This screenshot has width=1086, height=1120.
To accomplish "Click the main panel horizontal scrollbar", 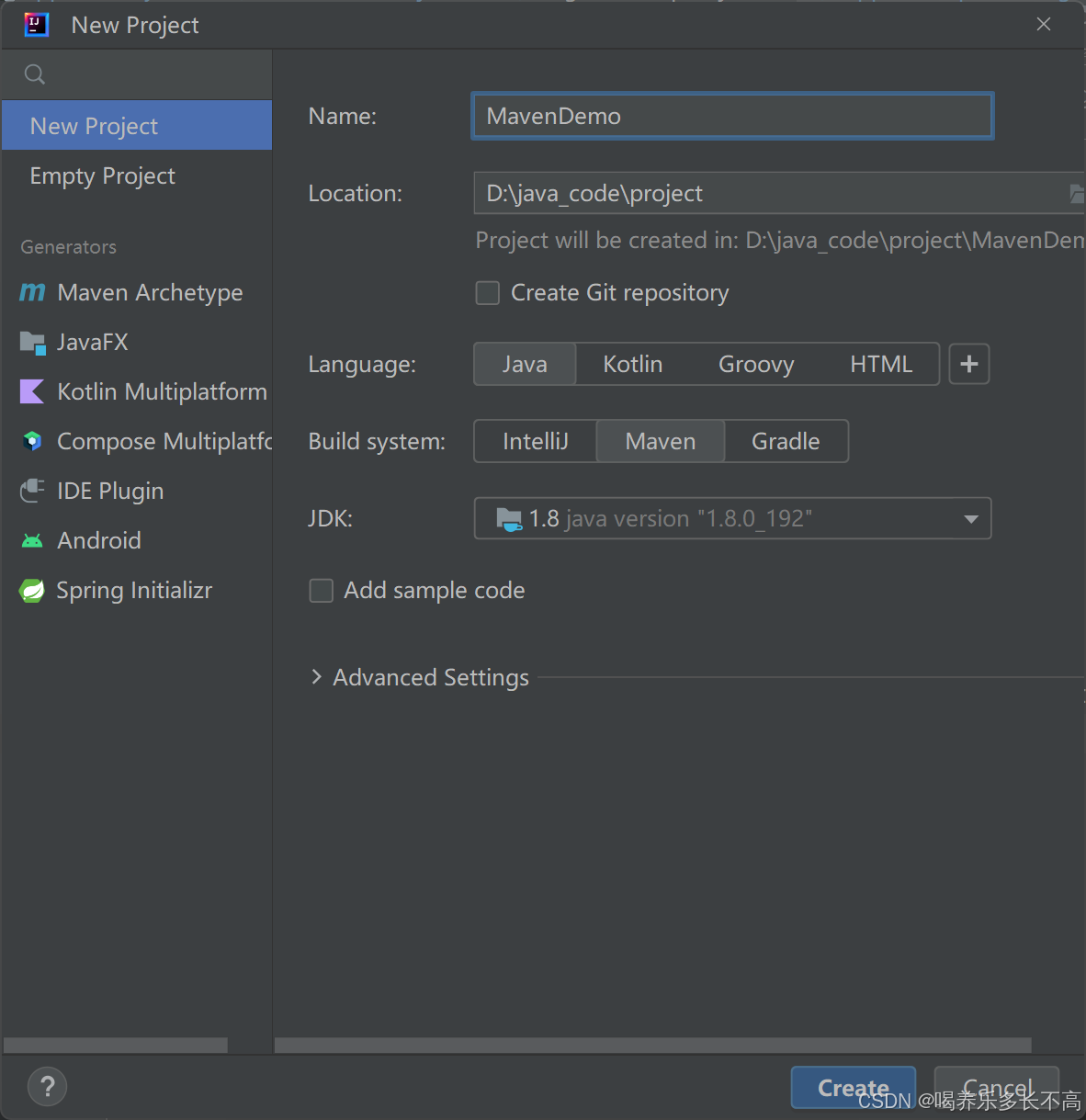I will coord(652,1046).
